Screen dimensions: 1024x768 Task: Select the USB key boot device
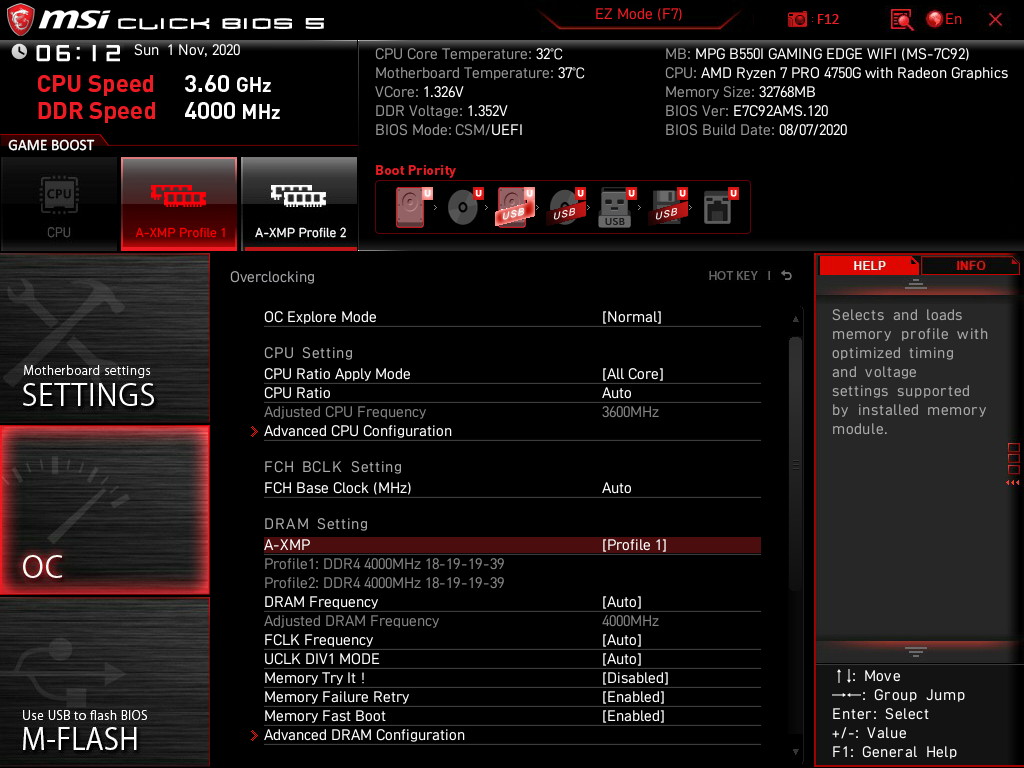617,207
